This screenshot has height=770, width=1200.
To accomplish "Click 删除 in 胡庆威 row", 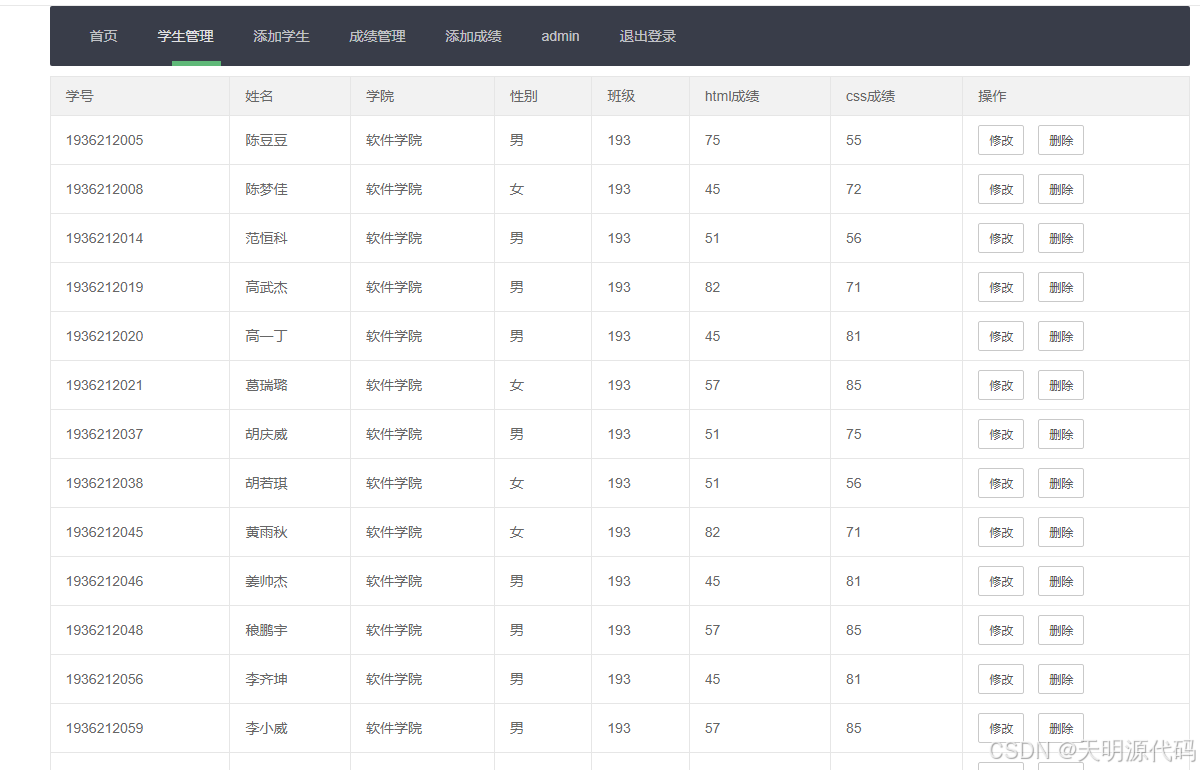I will point(1061,434).
